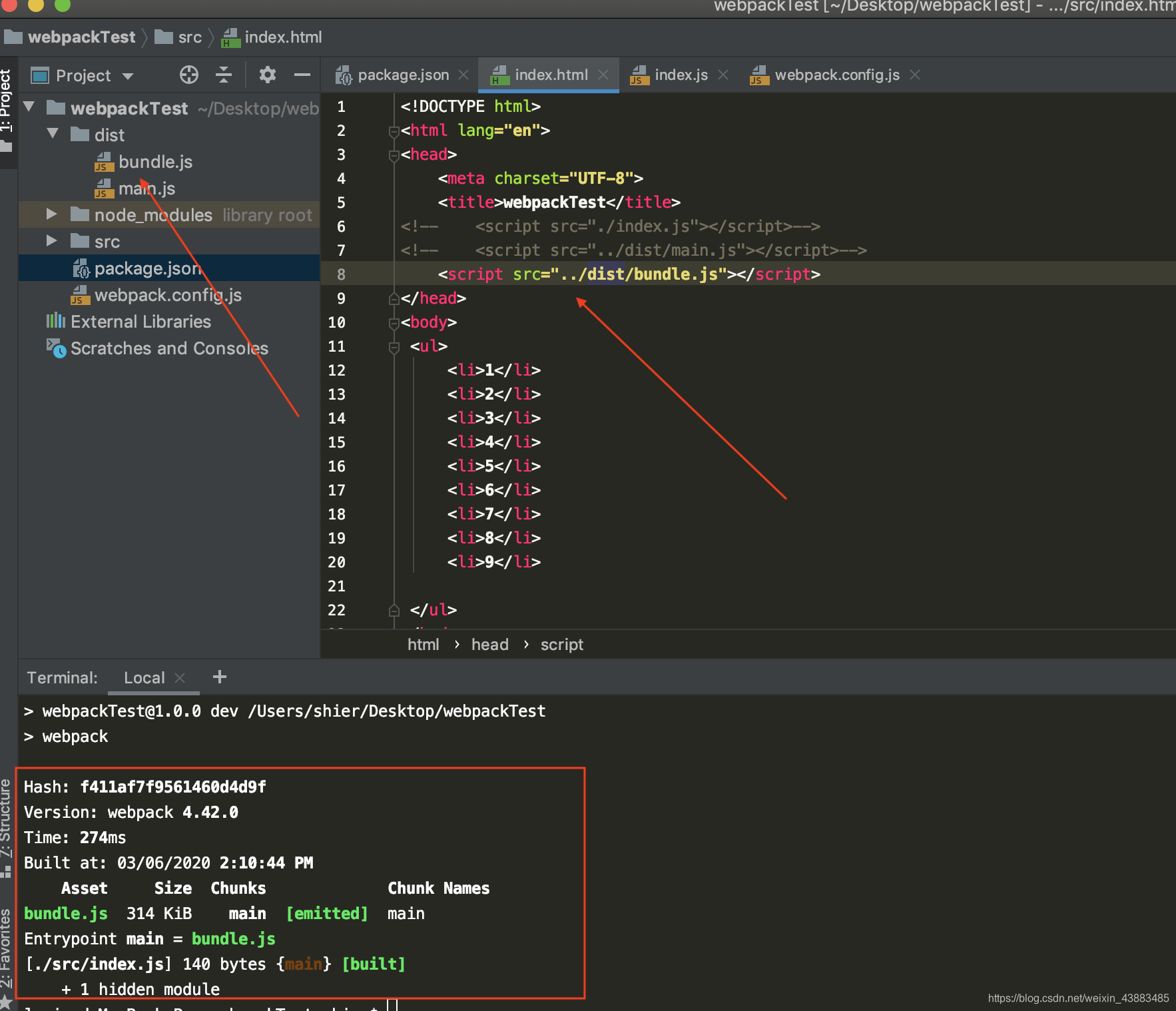Click the locate/scroll-from-source target icon
The image size is (1176, 1011).
(189, 75)
